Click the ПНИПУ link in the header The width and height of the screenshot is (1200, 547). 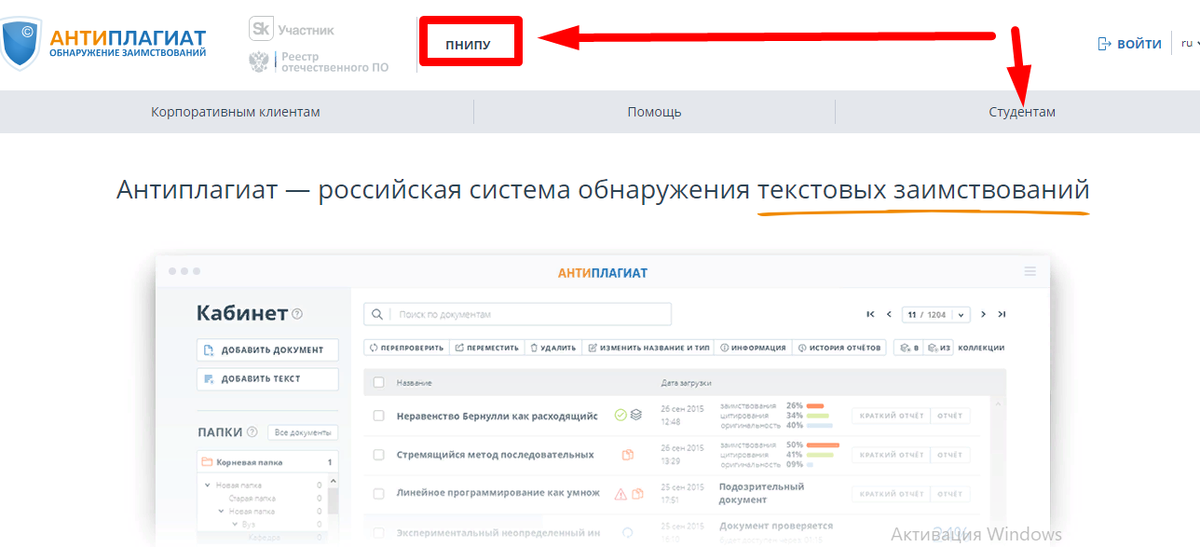coord(469,44)
